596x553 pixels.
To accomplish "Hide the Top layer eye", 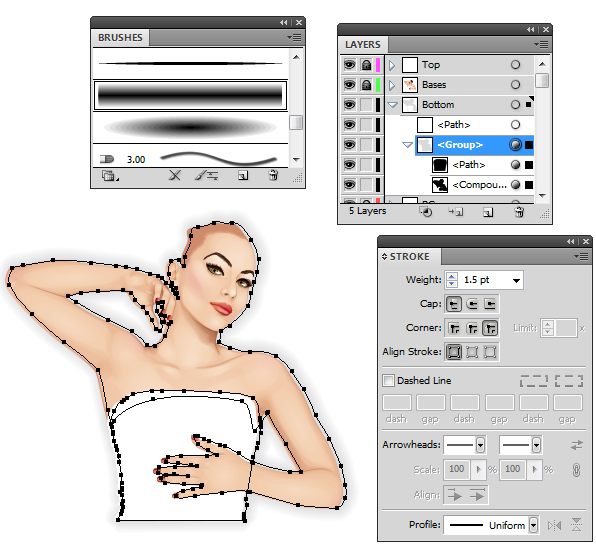I will (x=349, y=65).
